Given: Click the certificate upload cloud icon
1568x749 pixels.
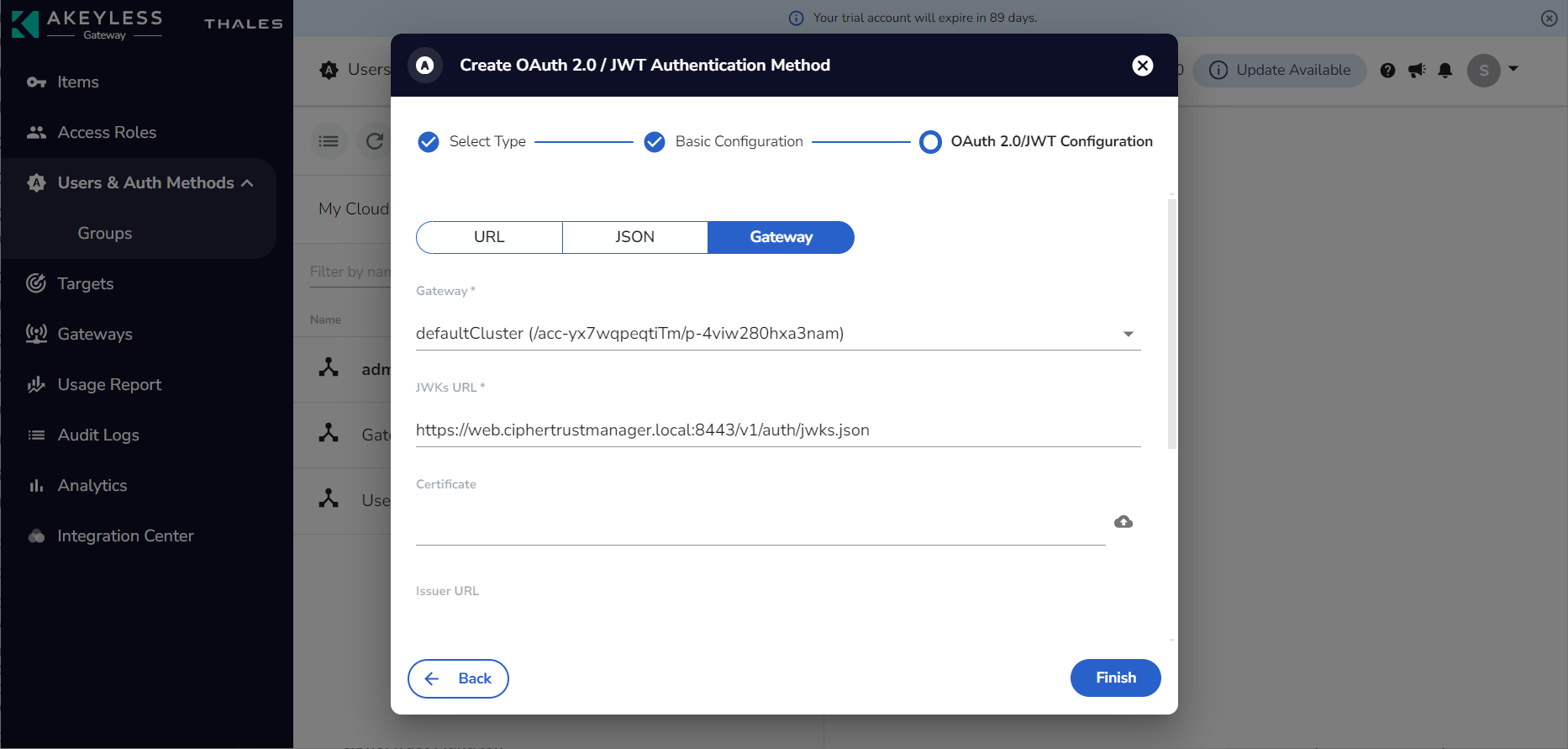Looking at the screenshot, I should (1123, 522).
